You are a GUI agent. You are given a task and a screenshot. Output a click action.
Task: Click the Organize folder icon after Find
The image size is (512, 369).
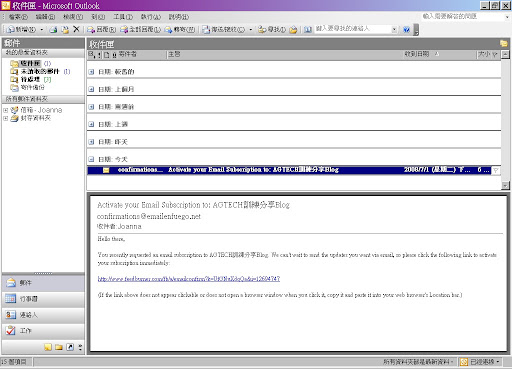coord(293,30)
